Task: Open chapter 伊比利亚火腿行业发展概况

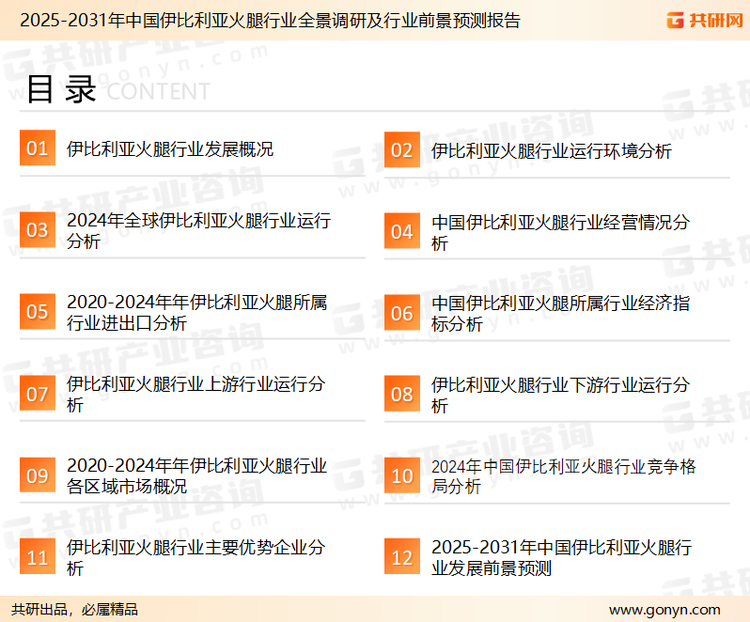Action: (170, 149)
